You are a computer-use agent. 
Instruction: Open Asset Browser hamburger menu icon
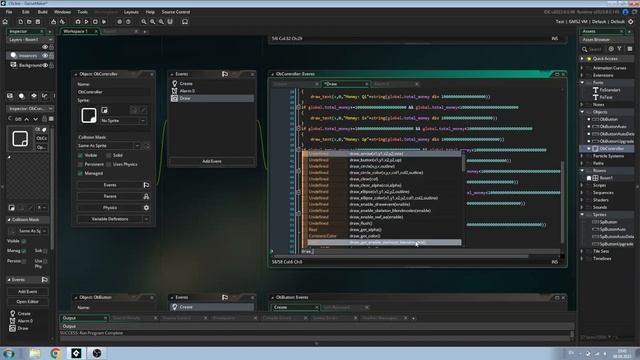(x=630, y=49)
